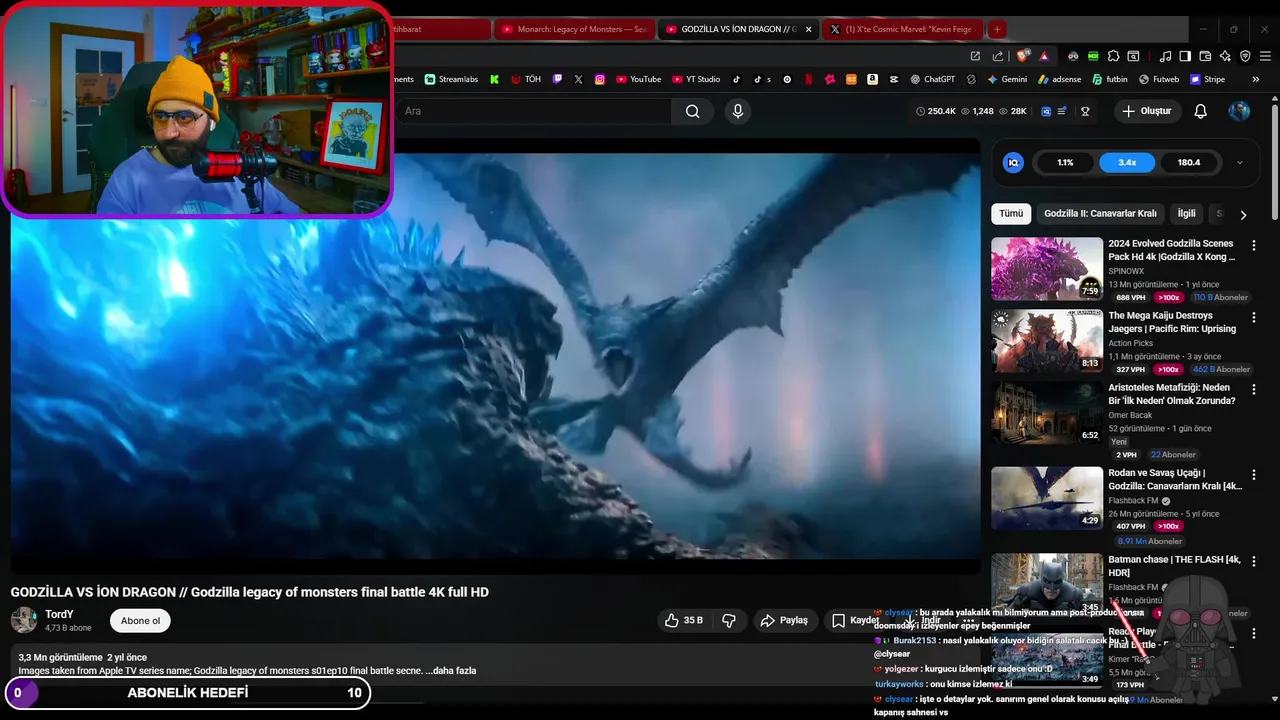Open the Kick bookmark icon
1280x720 pixels.
click(494, 79)
